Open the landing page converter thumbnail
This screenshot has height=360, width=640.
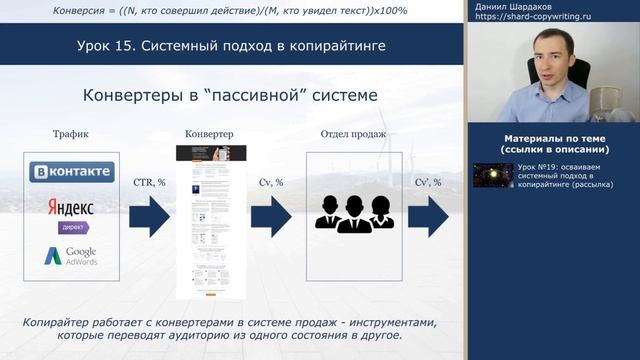(x=211, y=222)
